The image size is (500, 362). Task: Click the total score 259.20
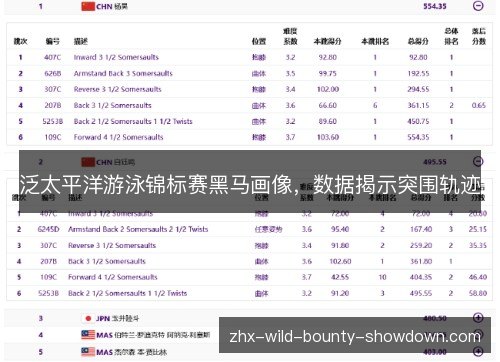click(x=421, y=245)
